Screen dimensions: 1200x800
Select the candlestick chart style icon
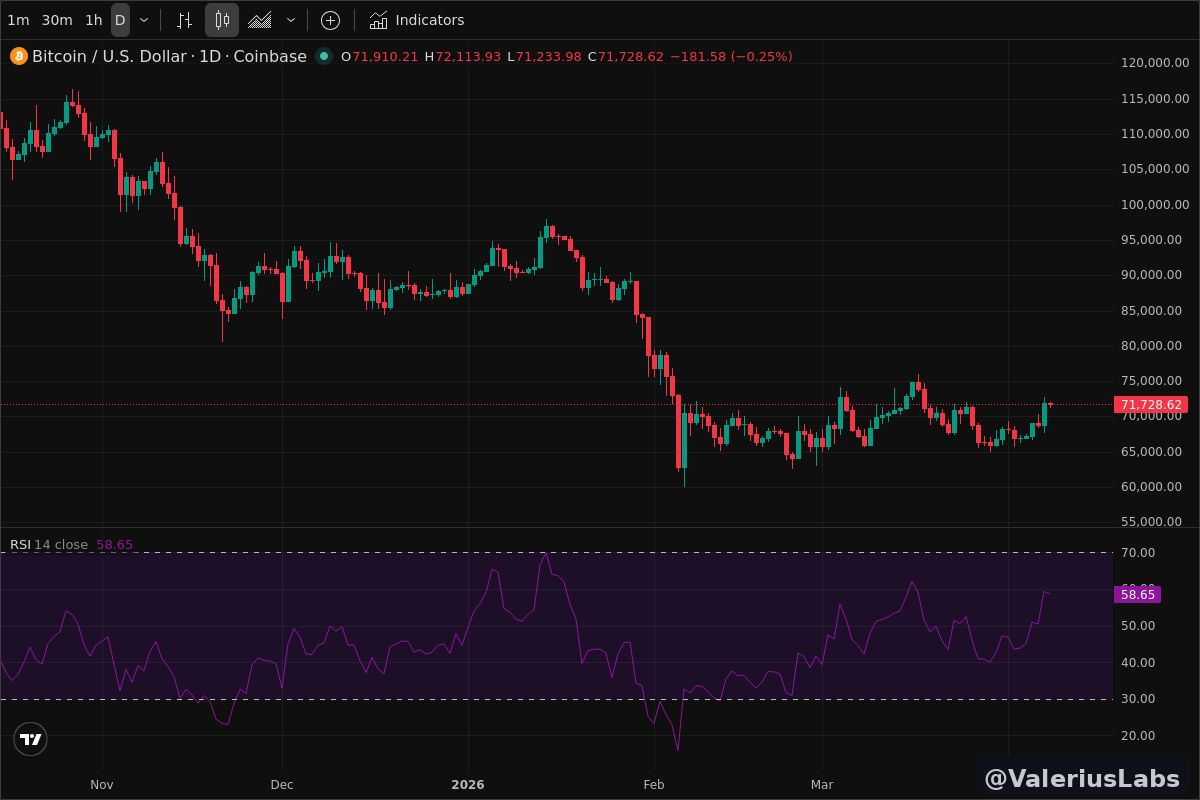(x=222, y=20)
